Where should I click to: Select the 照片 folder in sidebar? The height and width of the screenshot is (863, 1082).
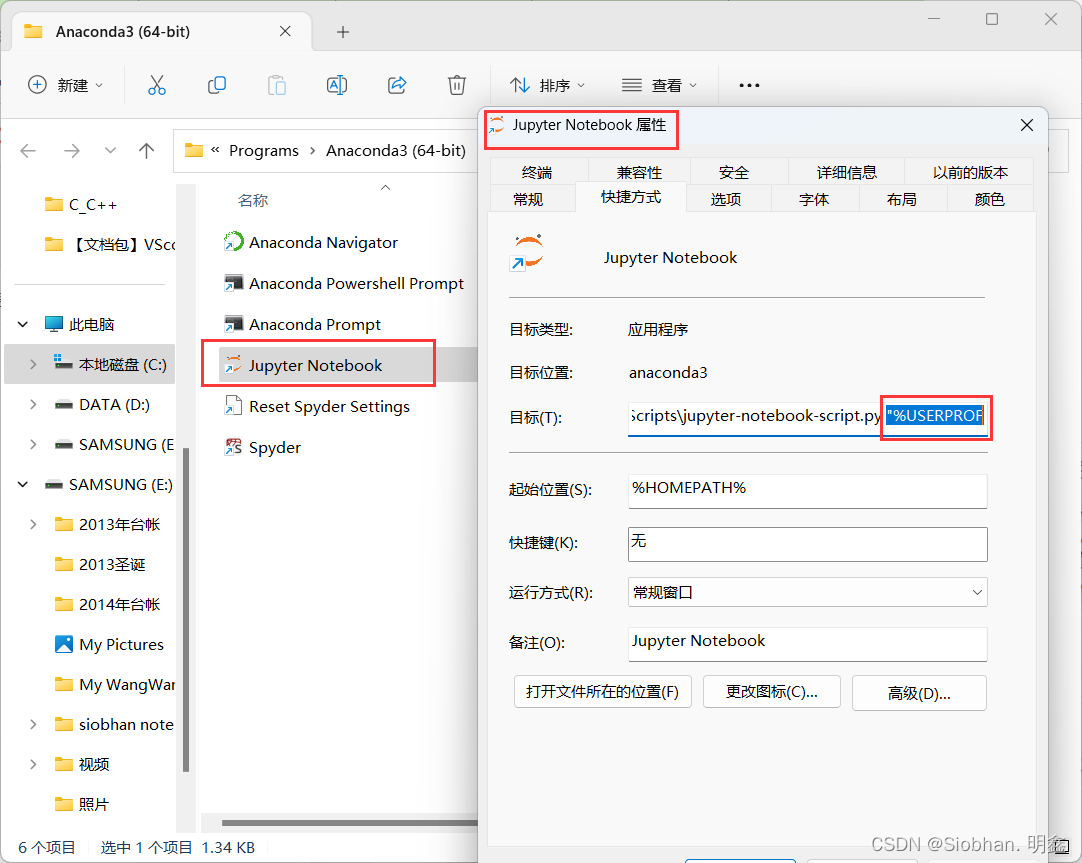[x=81, y=804]
